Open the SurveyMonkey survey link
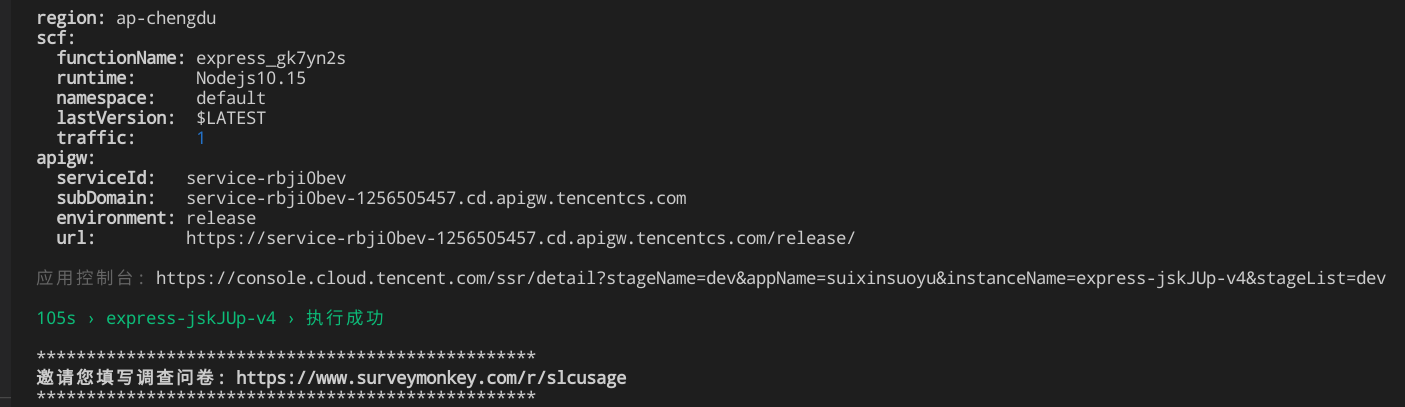 431,378
